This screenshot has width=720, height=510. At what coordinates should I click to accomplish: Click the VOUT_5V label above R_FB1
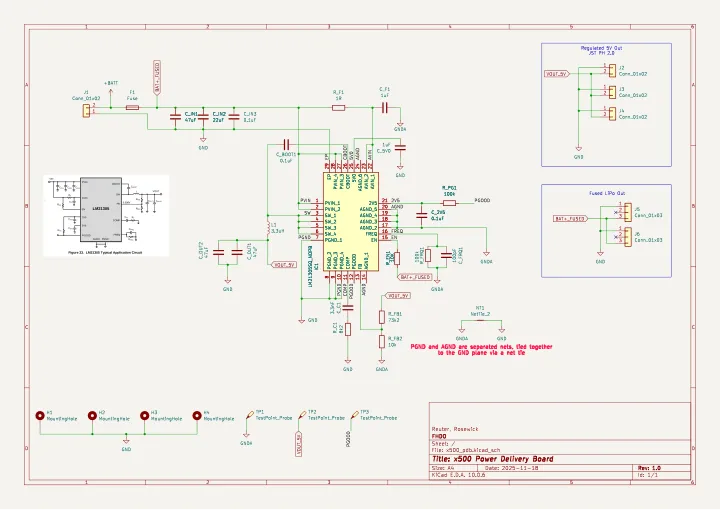pyautogui.click(x=397, y=296)
